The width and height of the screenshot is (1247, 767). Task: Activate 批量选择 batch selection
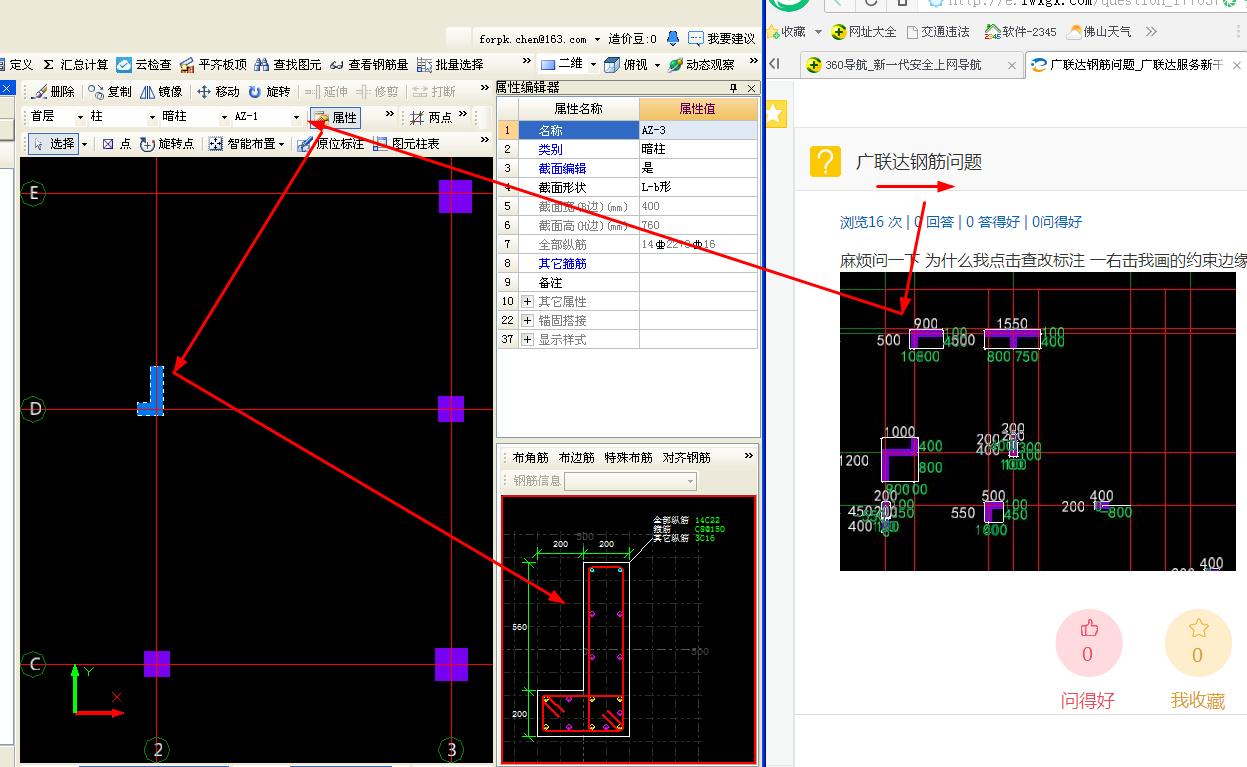[x=450, y=65]
